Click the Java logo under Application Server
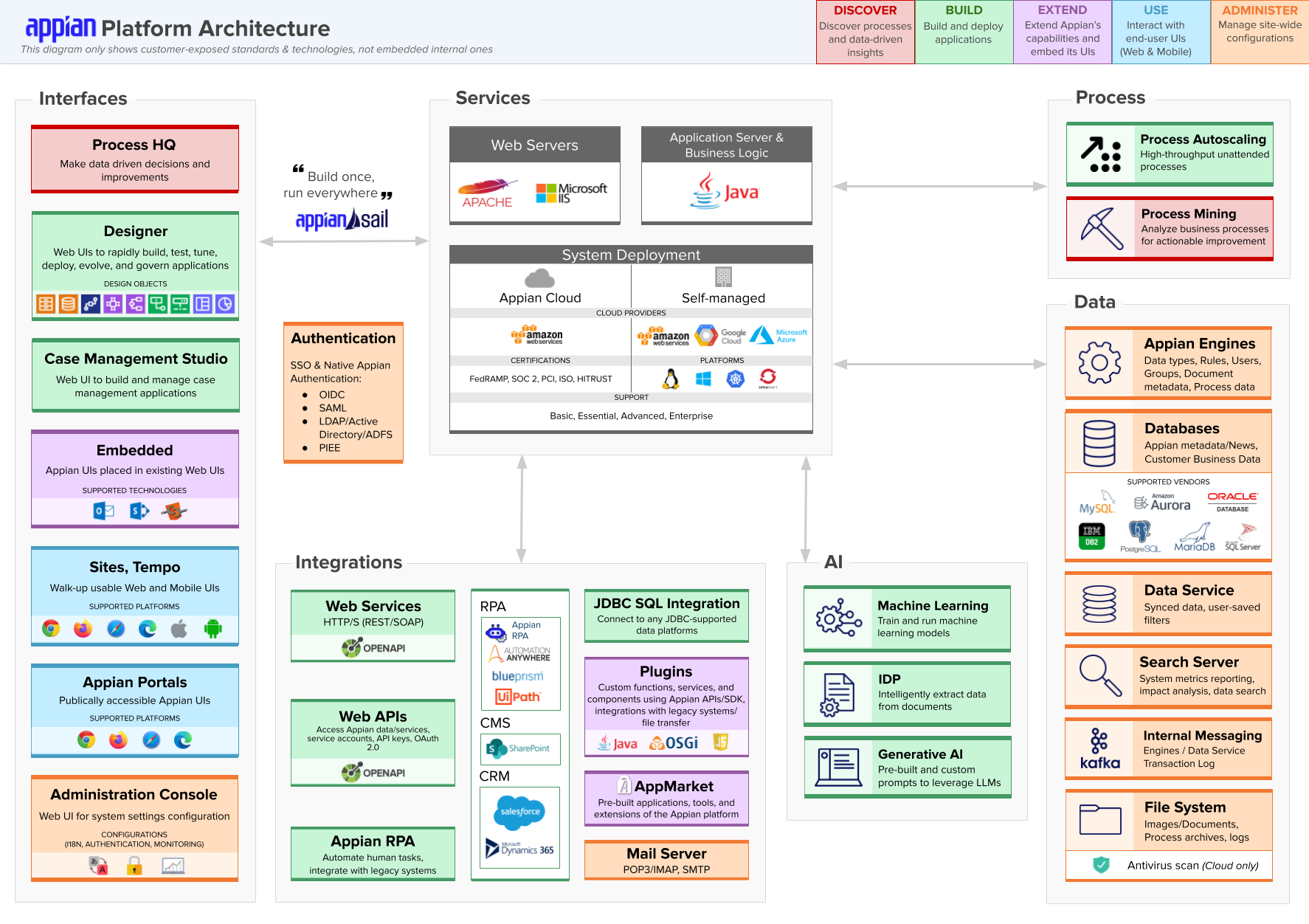The height and width of the screenshot is (924, 1309). tap(725, 191)
